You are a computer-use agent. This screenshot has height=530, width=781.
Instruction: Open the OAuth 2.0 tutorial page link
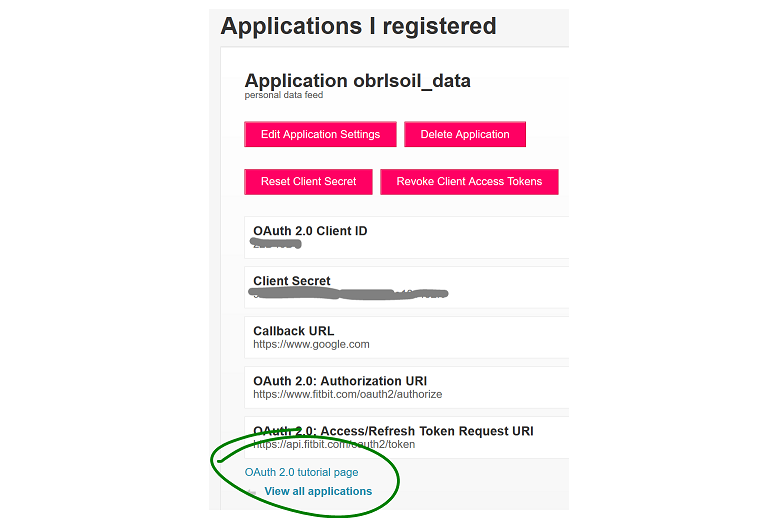coord(301,472)
